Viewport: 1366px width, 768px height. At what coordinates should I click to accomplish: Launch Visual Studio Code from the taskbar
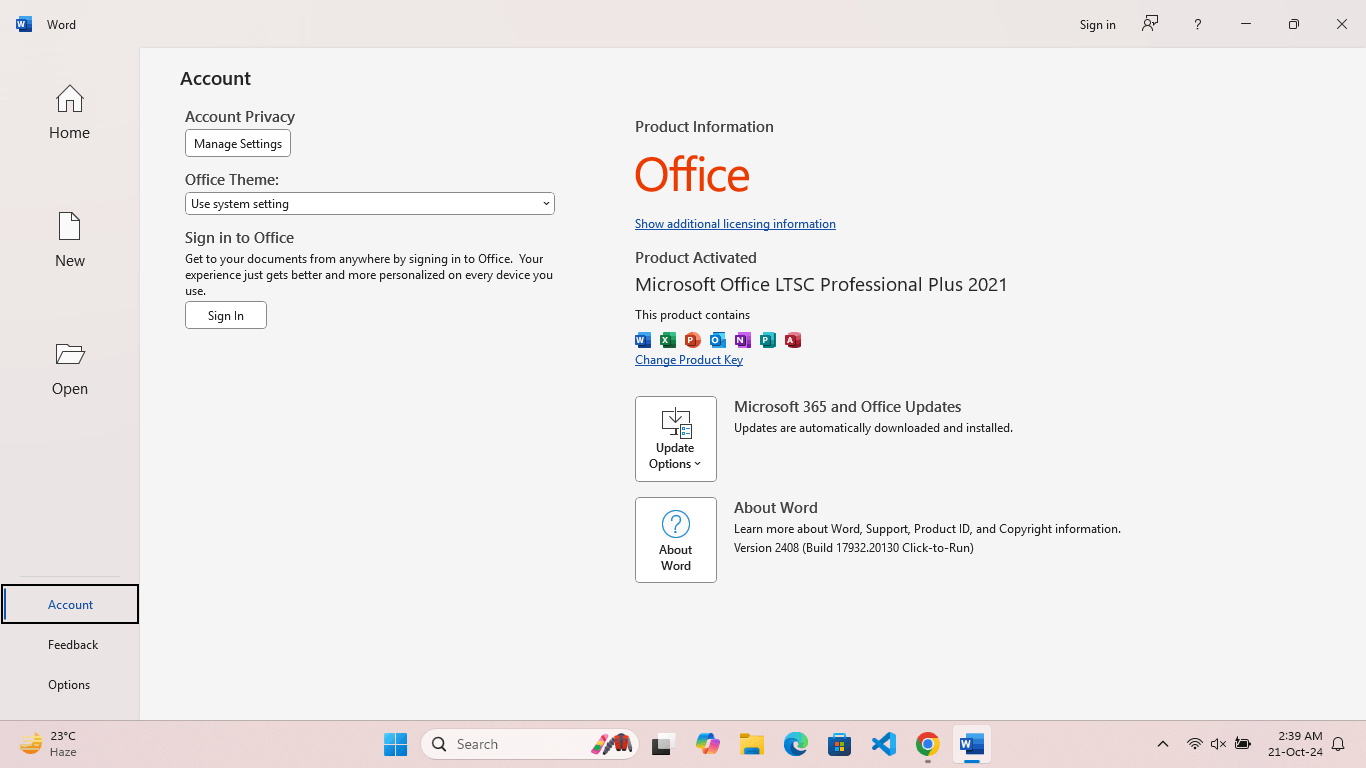click(x=884, y=744)
